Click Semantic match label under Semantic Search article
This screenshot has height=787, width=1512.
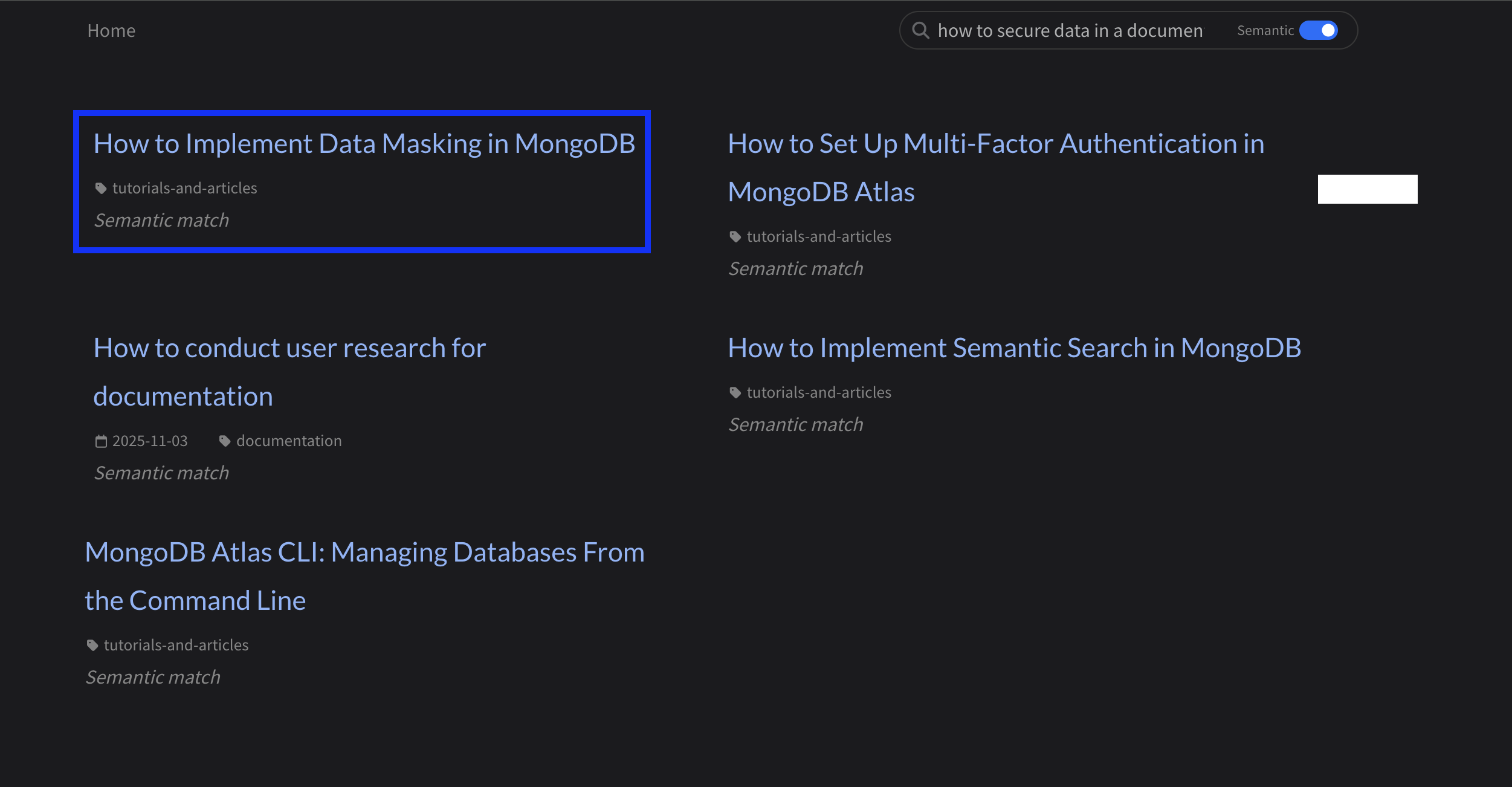pos(796,425)
